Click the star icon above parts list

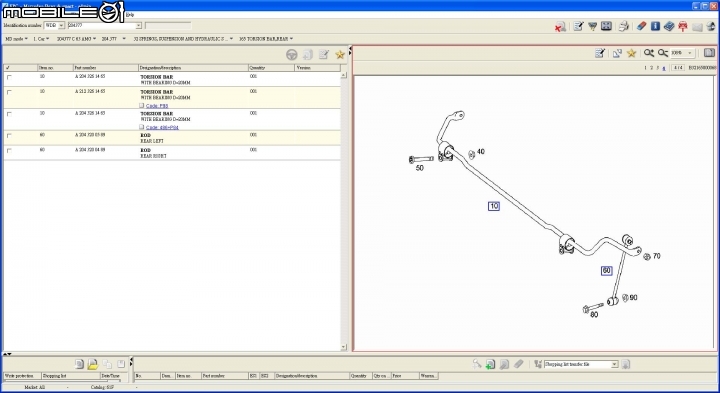340,55
